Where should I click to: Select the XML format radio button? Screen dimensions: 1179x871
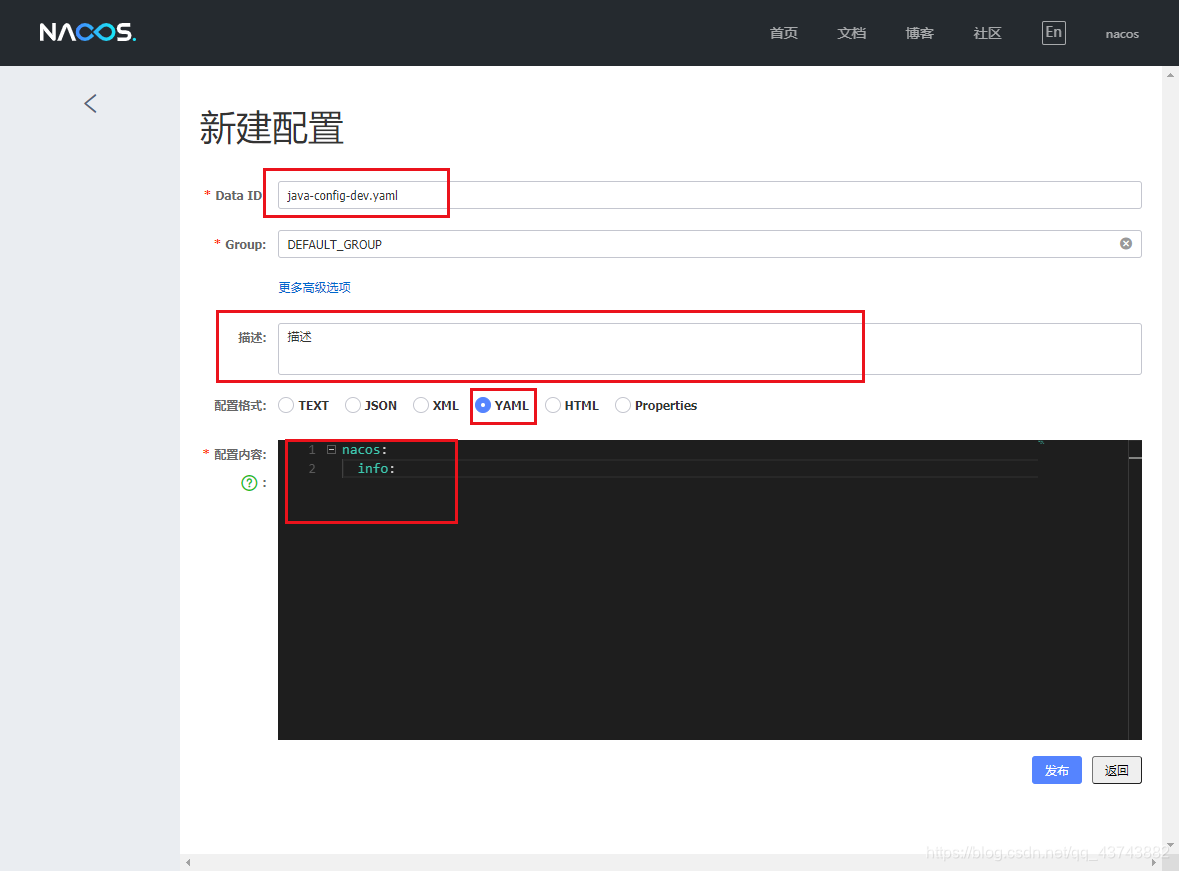(x=421, y=405)
